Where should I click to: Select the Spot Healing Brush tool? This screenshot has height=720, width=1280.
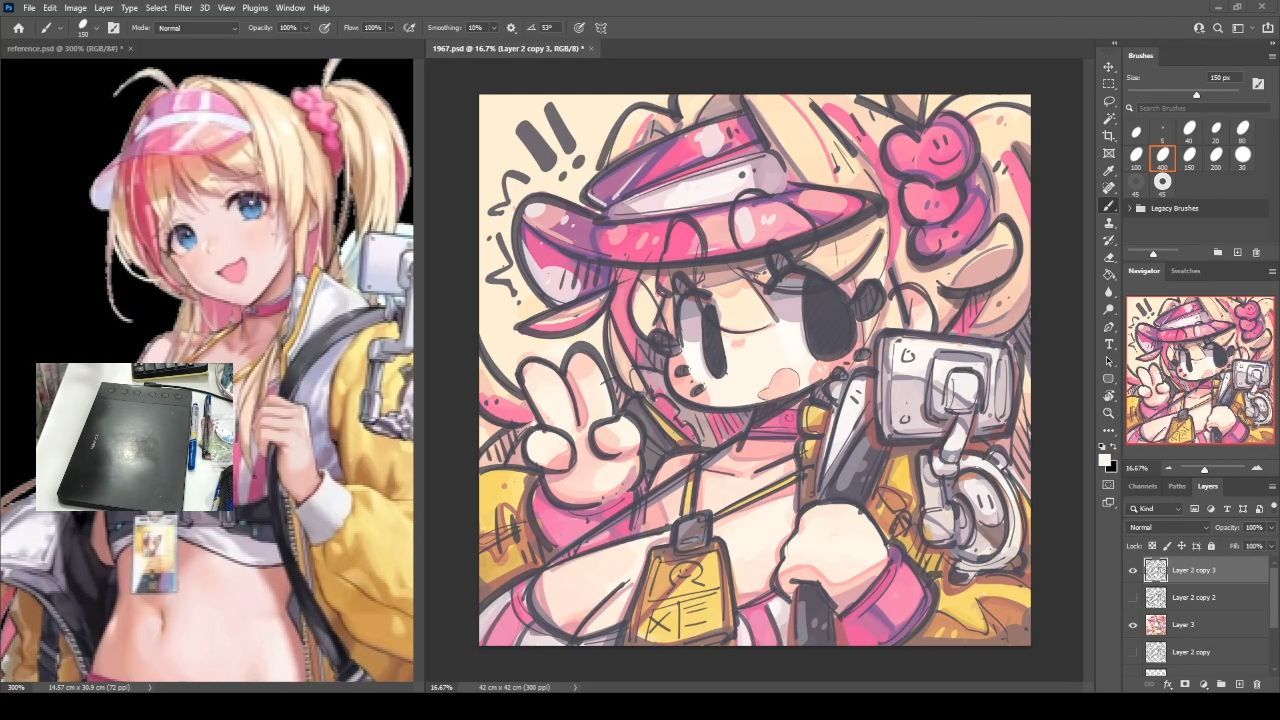(x=1108, y=188)
